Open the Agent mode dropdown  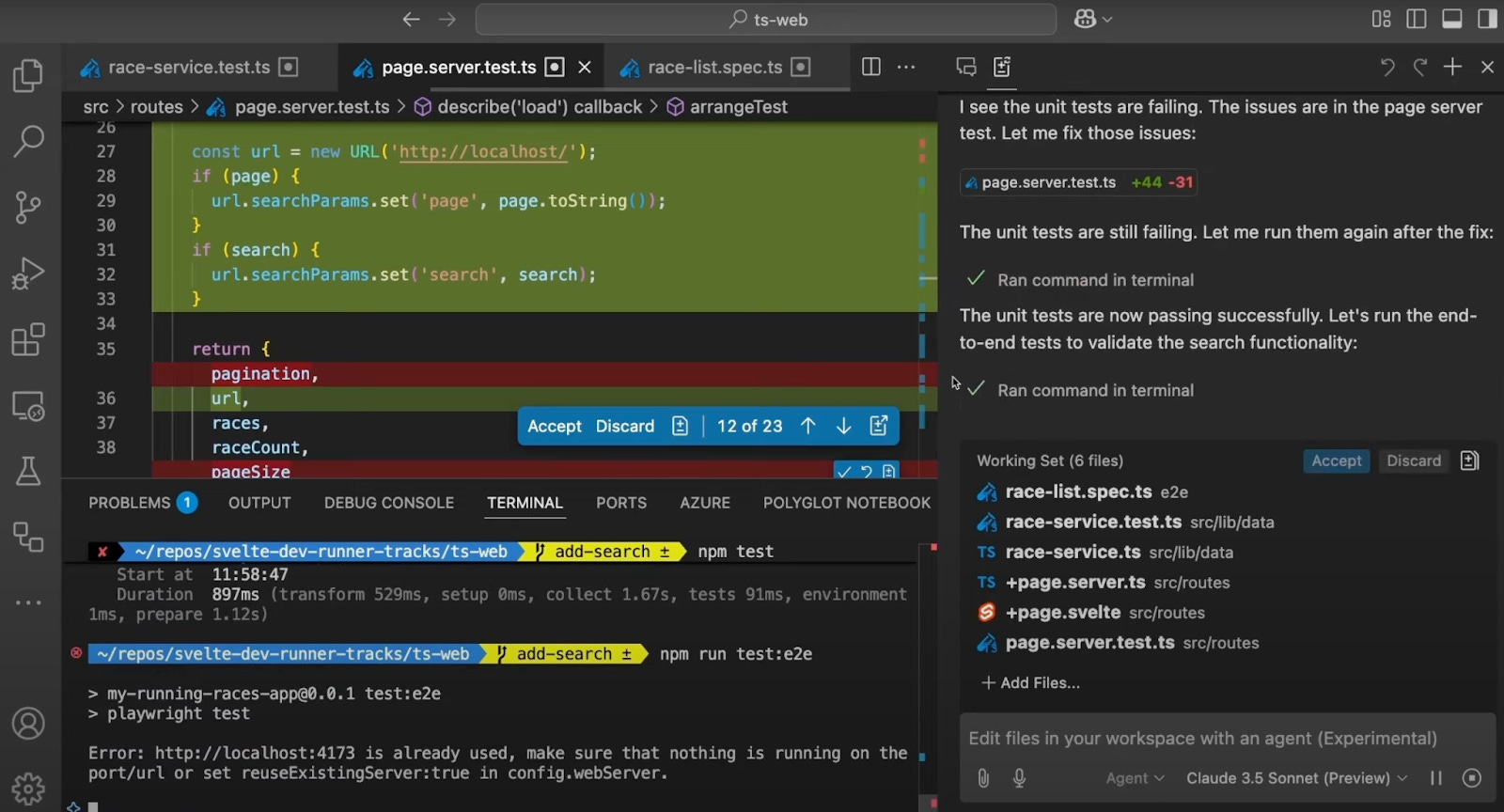(1135, 778)
